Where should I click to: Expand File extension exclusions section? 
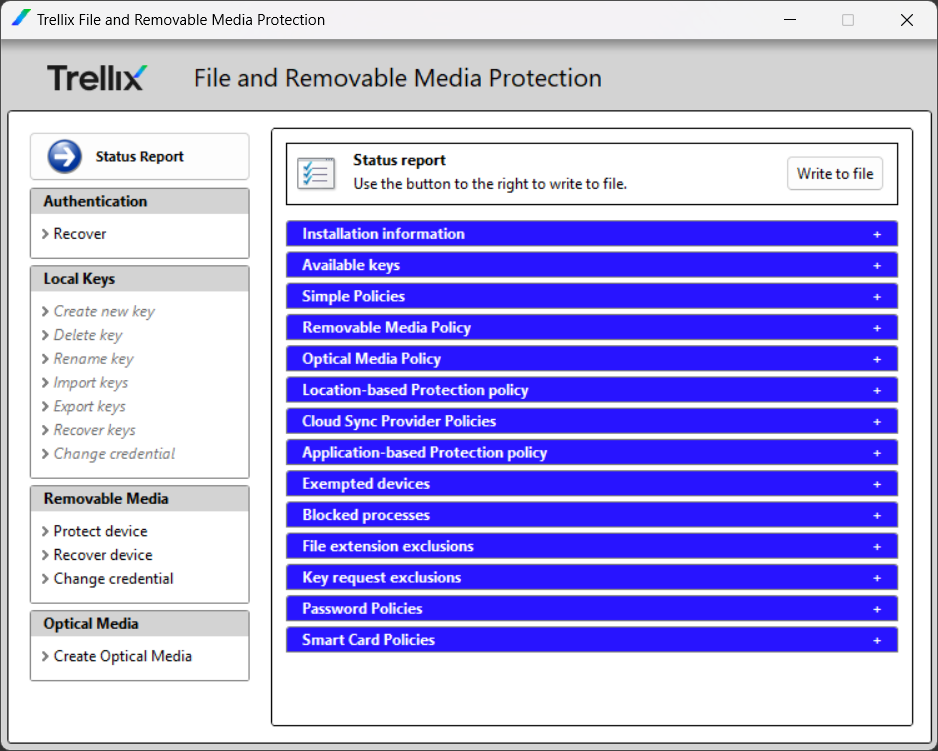[592, 546]
